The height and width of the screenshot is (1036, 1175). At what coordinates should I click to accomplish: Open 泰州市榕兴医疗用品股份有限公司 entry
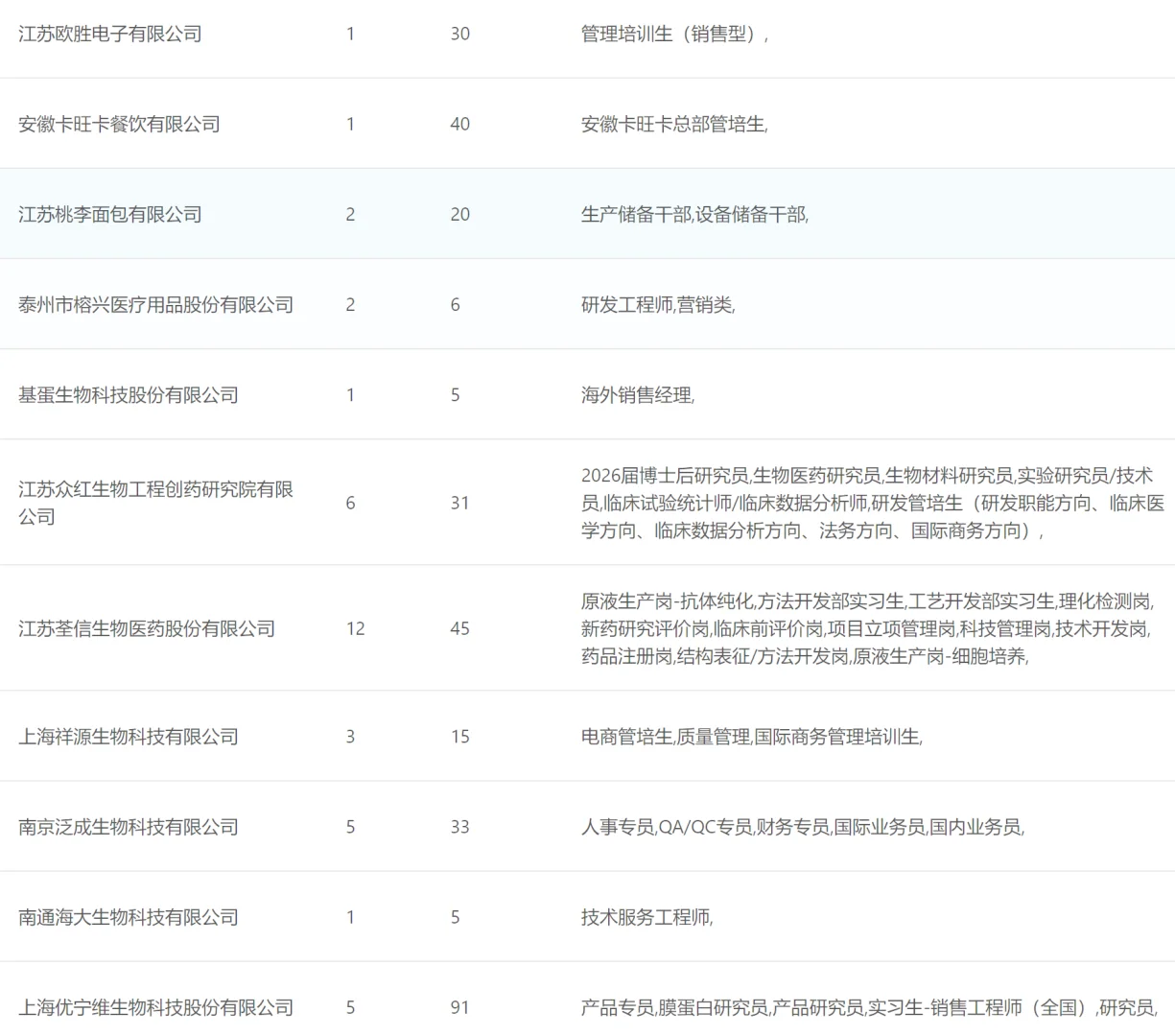(155, 304)
